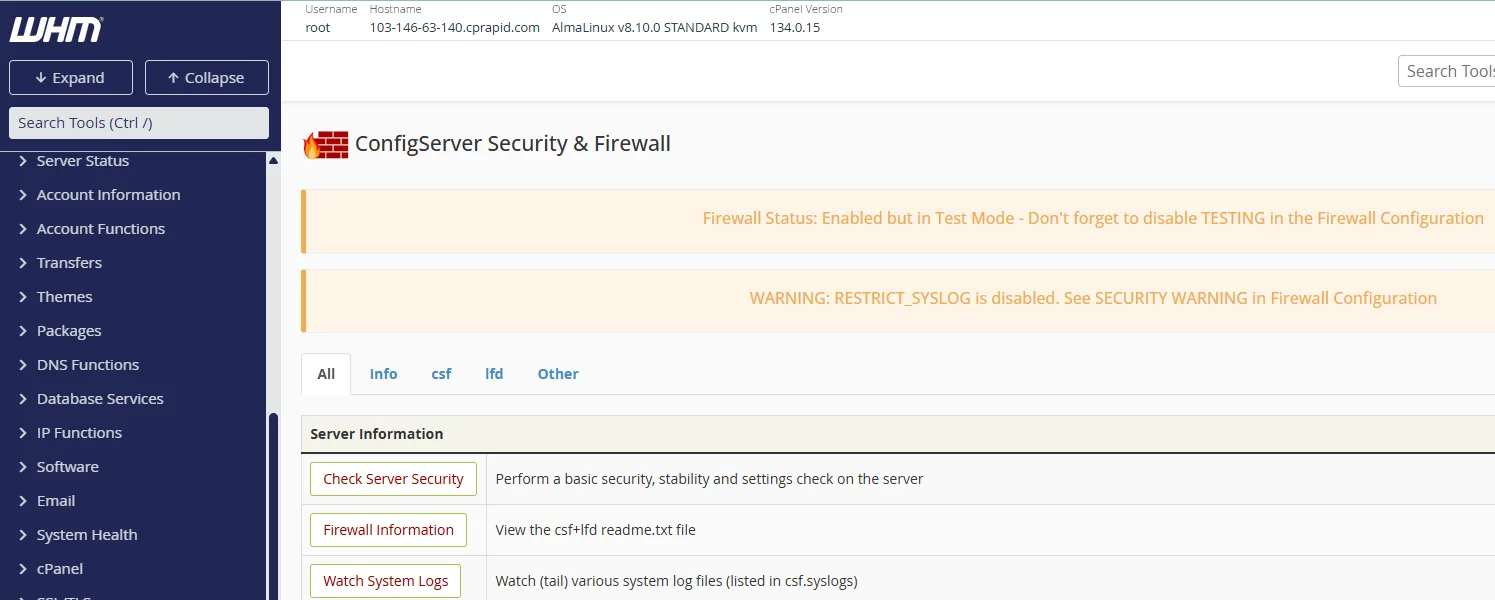Open System Health in sidebar

(87, 535)
